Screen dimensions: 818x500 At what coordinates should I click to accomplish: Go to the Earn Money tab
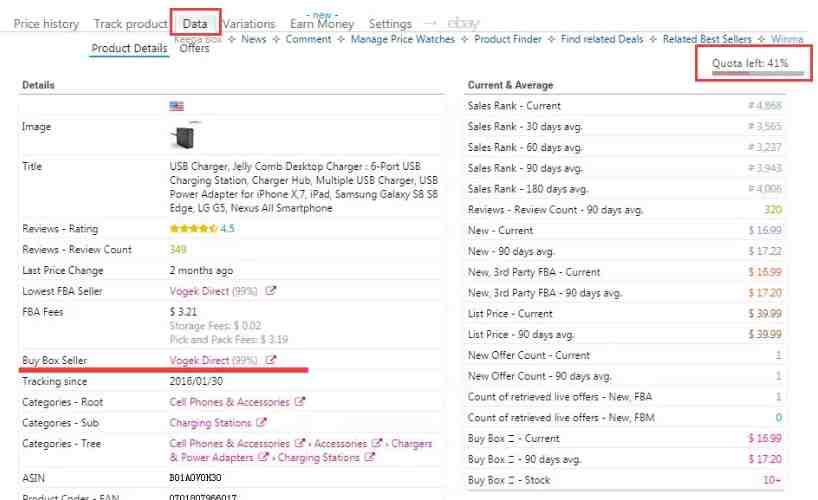pos(322,24)
